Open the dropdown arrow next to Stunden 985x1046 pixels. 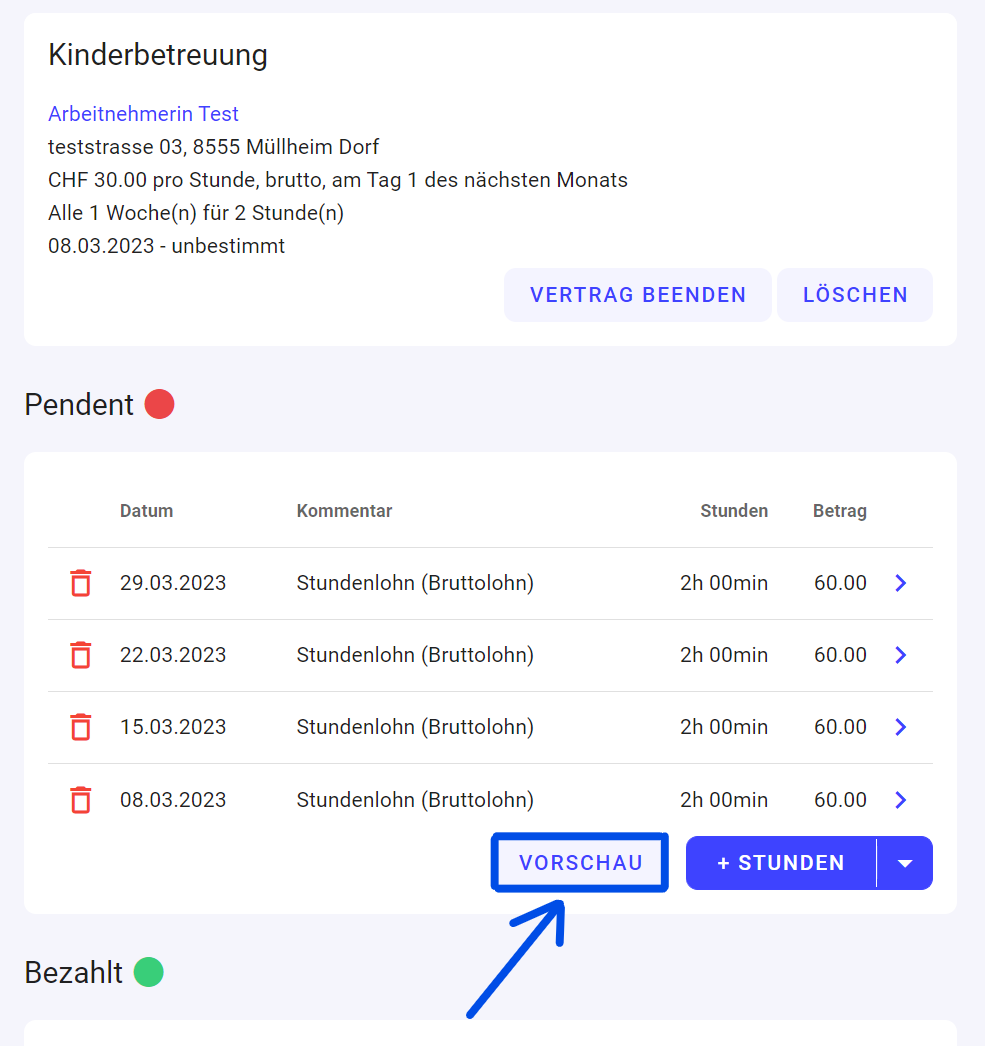point(905,863)
